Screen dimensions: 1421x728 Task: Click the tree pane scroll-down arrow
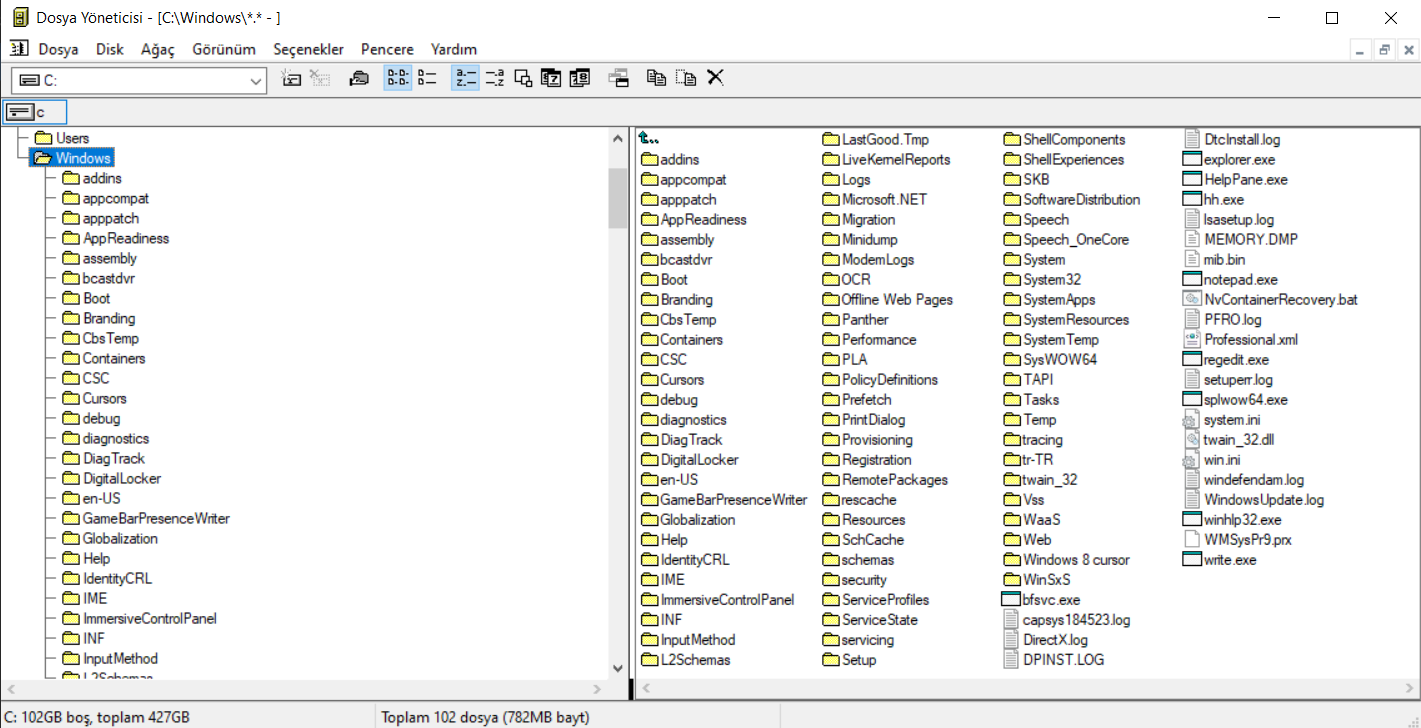coord(618,668)
